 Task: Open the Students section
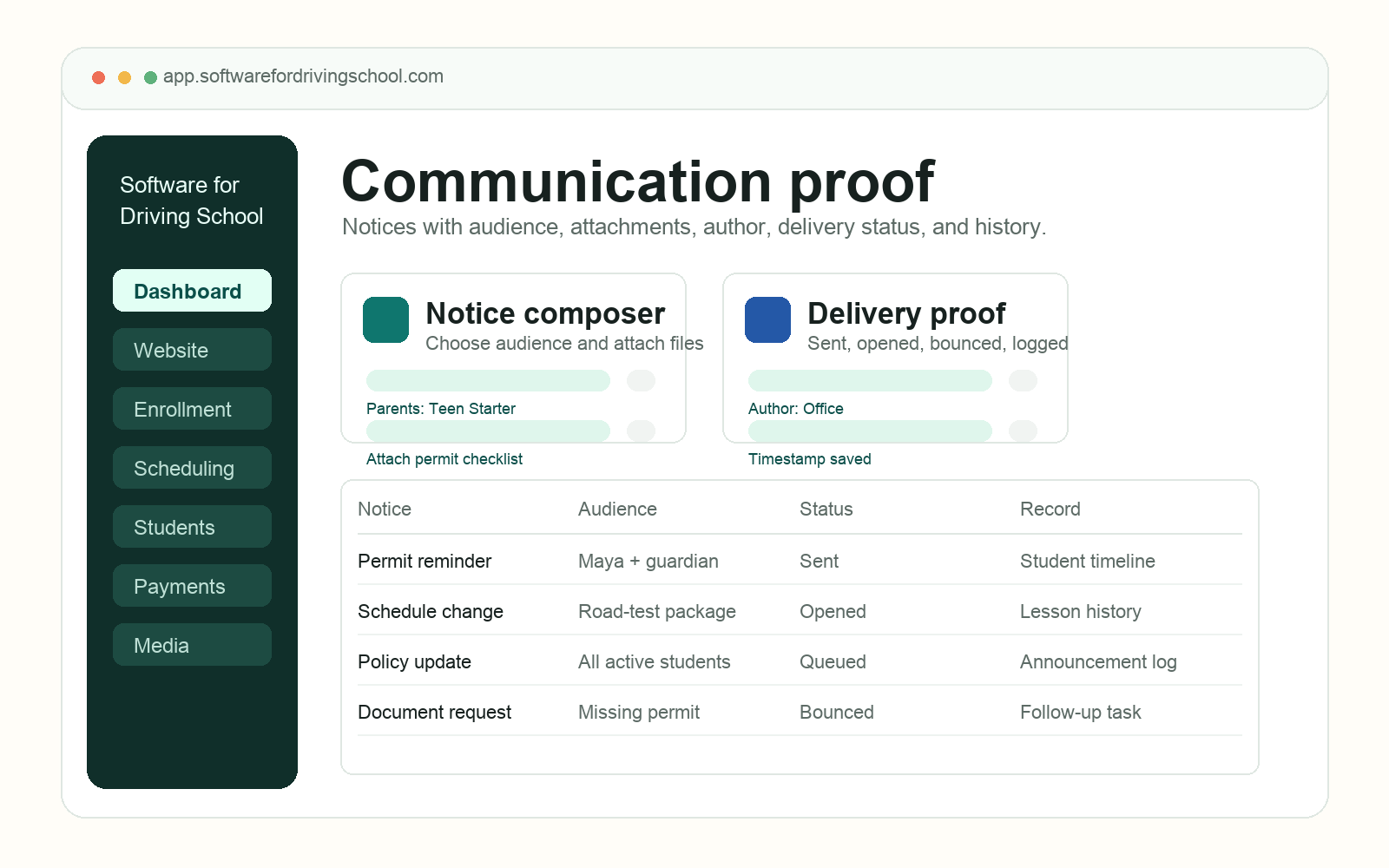192,527
